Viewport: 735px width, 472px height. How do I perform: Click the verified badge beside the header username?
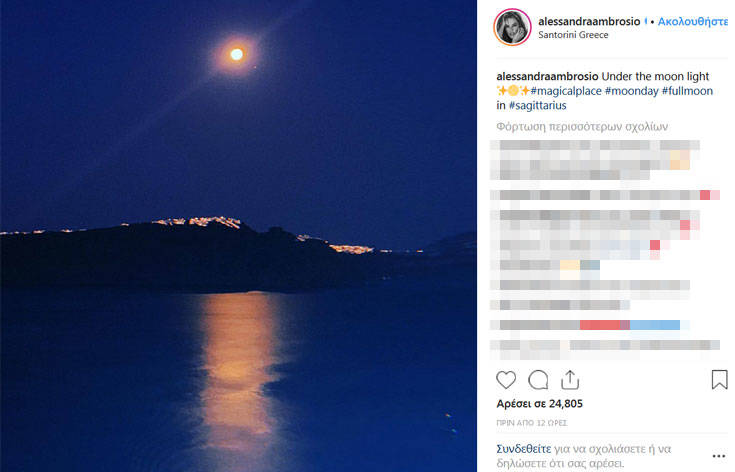(646, 21)
